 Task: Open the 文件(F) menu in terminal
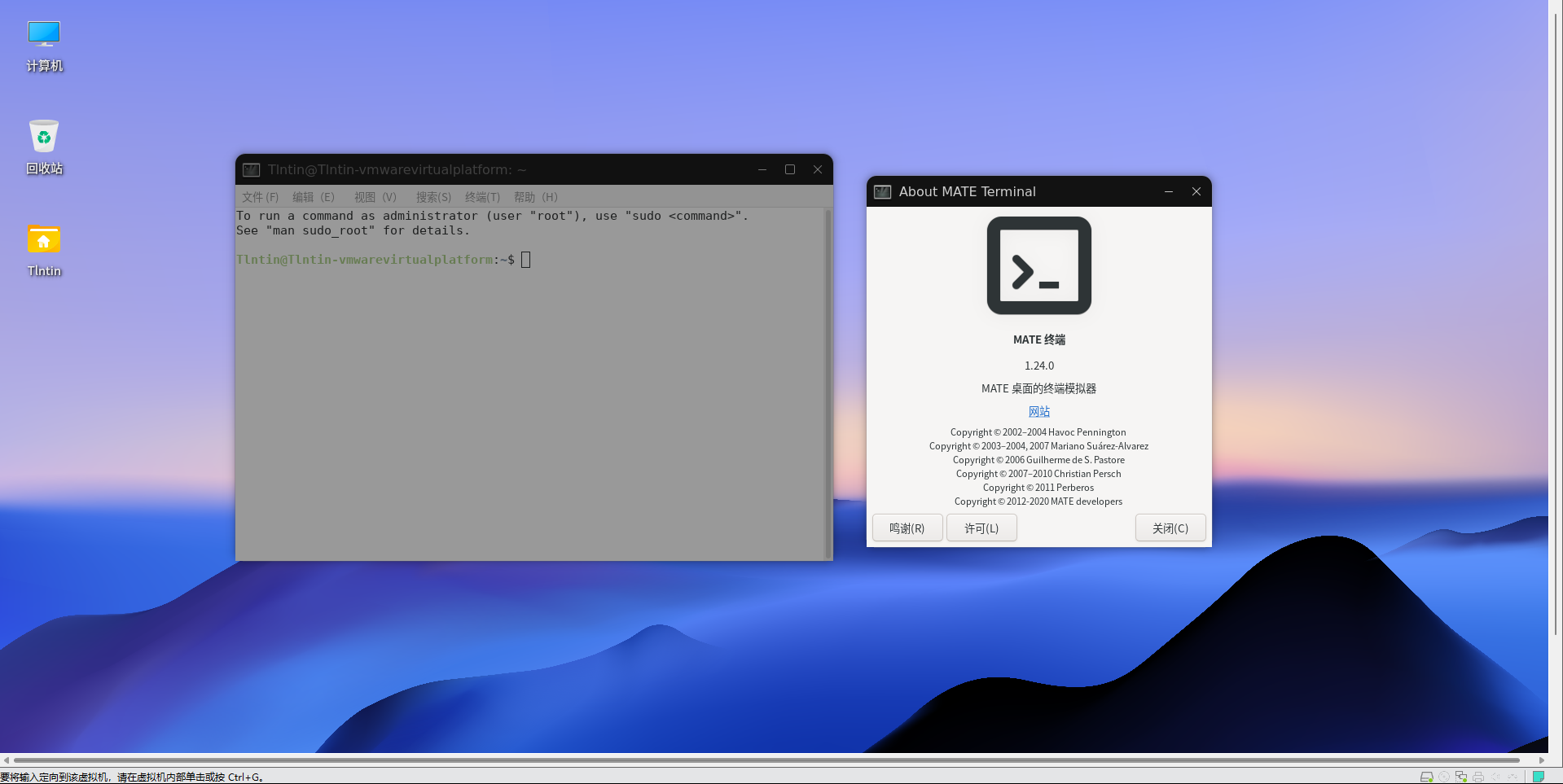(x=260, y=197)
